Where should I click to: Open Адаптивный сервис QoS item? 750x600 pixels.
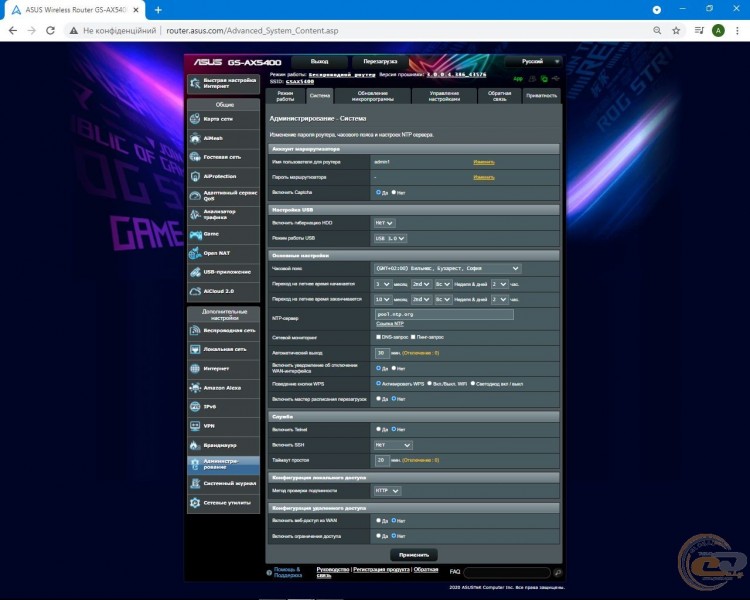[x=223, y=195]
